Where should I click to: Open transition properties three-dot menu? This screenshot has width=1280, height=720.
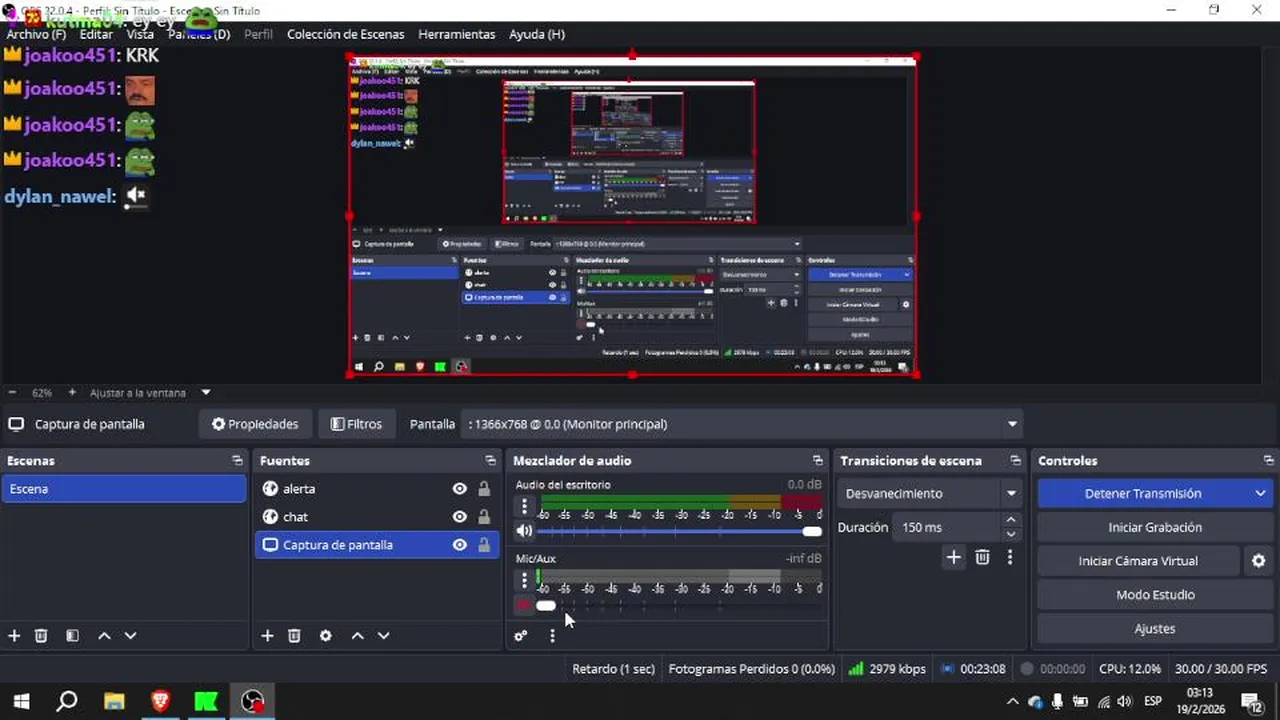click(x=1010, y=558)
